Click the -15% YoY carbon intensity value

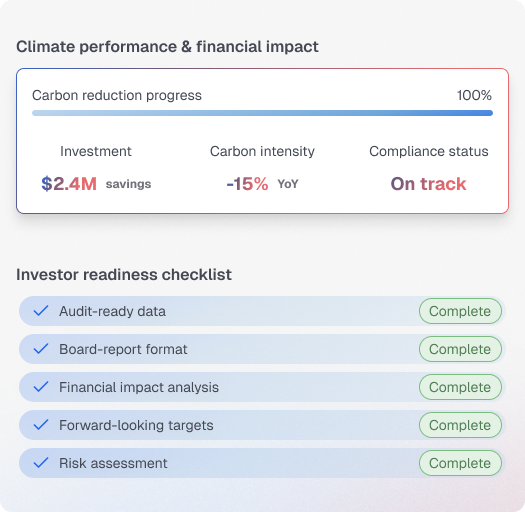click(x=262, y=184)
